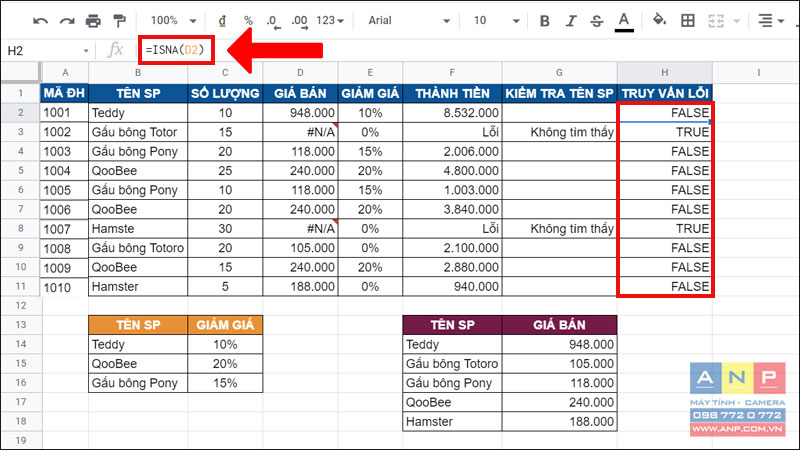This screenshot has height=450, width=800.
Task: Click the KIỂM TRA TÊN SP header cell
Action: (x=559, y=93)
